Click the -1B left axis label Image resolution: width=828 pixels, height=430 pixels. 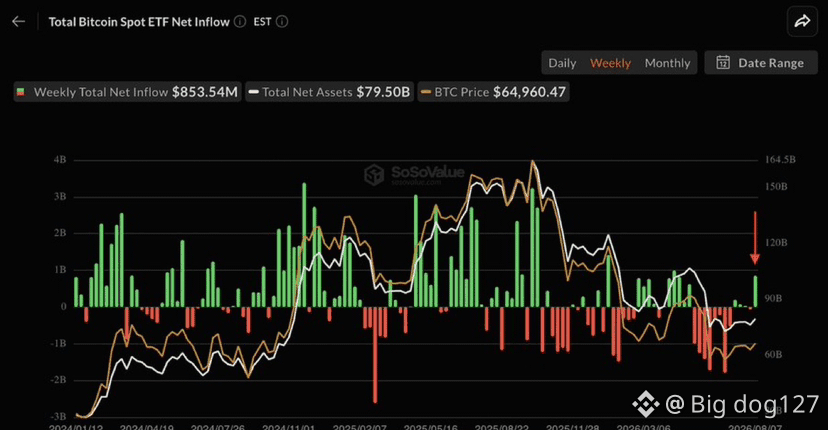tap(58, 343)
